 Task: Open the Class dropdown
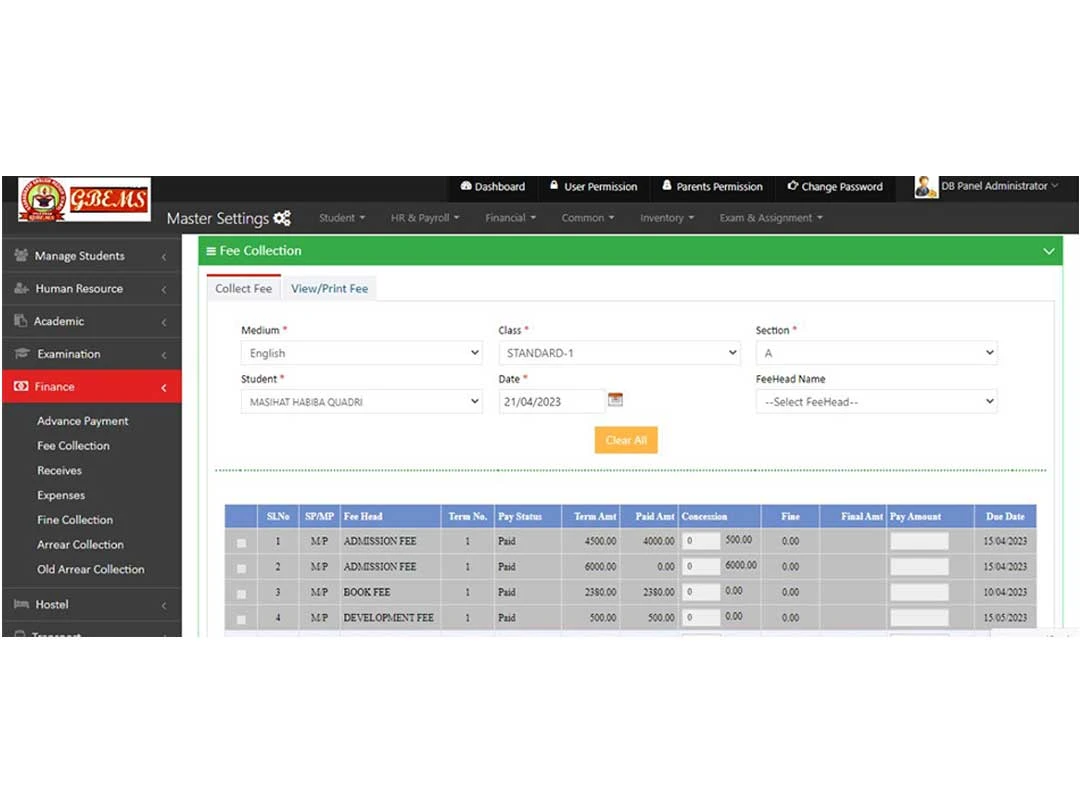pyautogui.click(x=618, y=352)
